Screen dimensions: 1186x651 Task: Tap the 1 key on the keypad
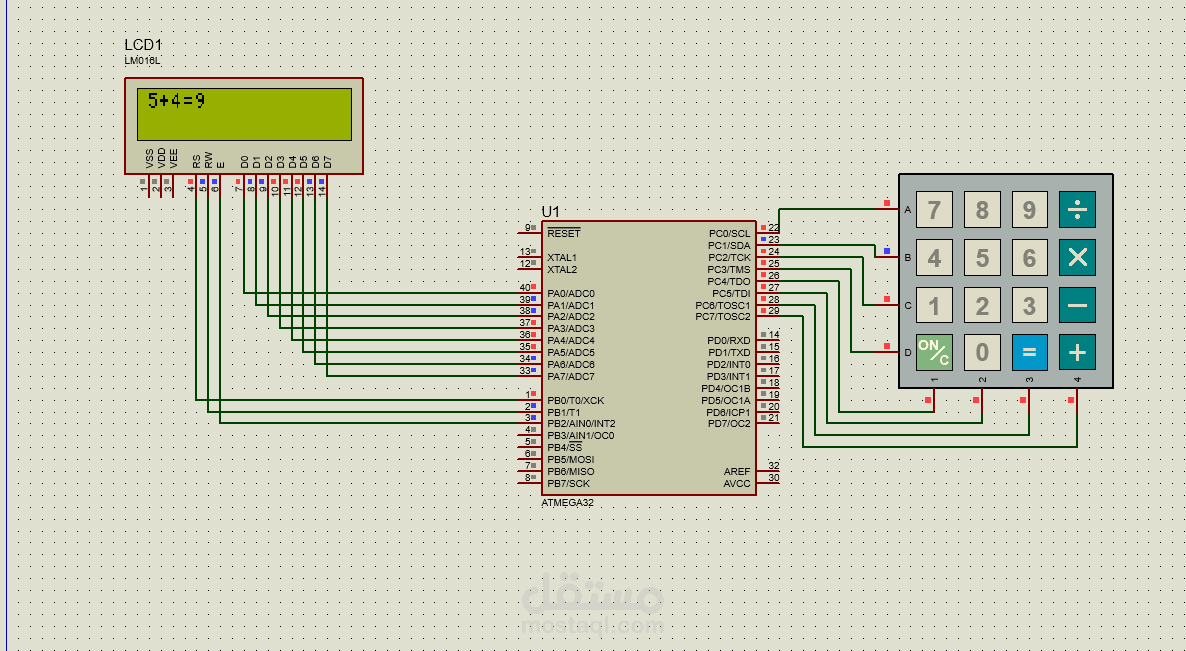click(934, 305)
